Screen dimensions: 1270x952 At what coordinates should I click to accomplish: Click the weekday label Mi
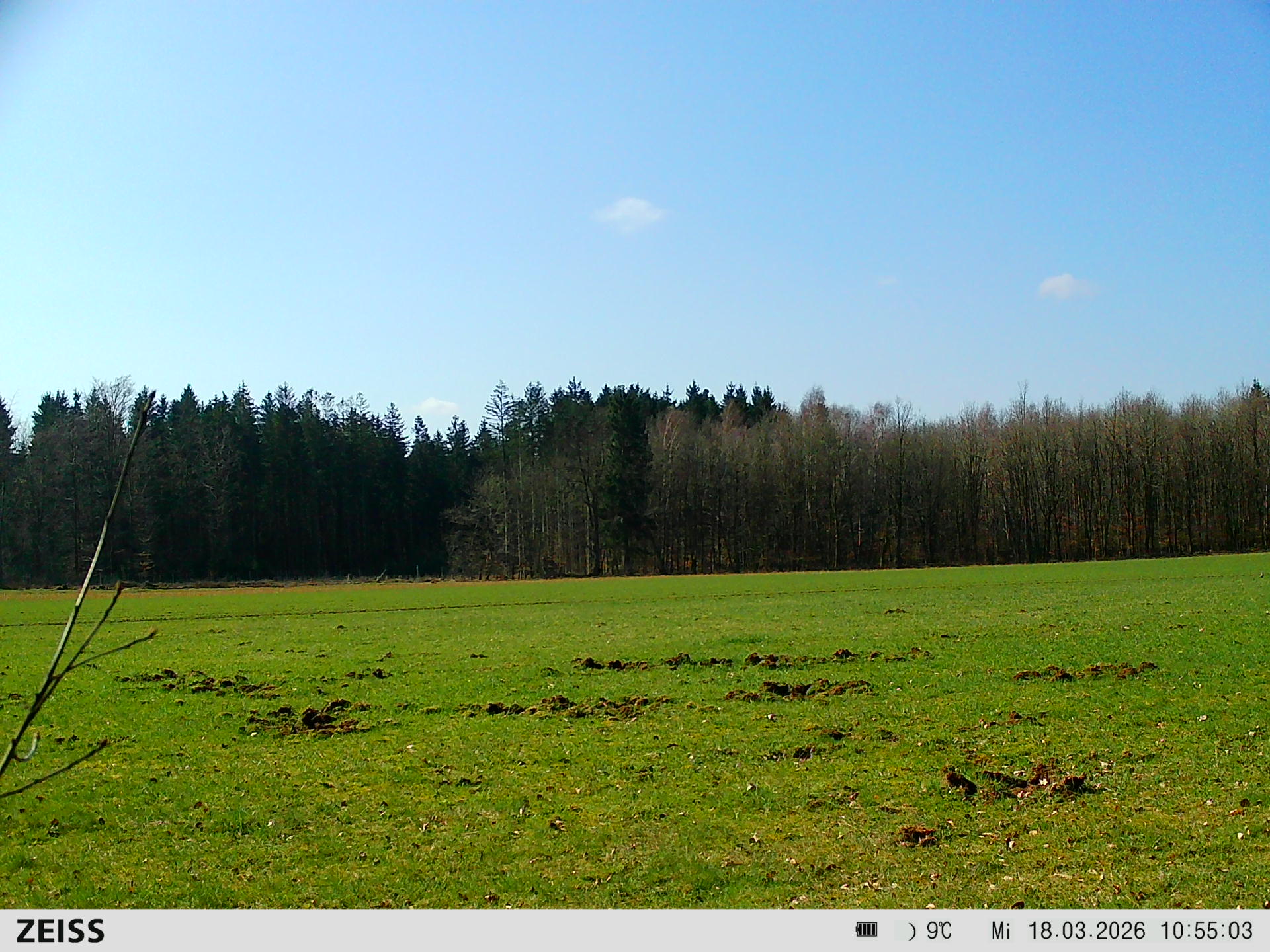coord(1001,931)
